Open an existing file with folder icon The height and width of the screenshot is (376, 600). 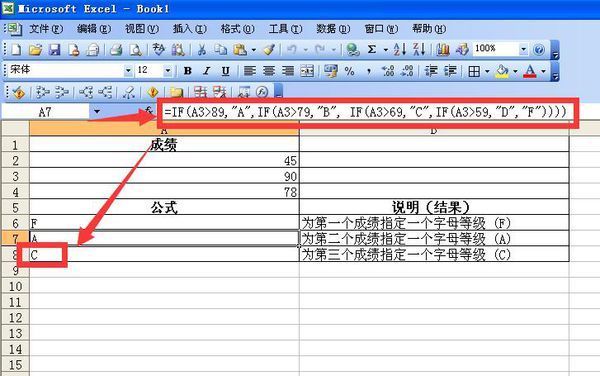pyautogui.click(x=35, y=50)
